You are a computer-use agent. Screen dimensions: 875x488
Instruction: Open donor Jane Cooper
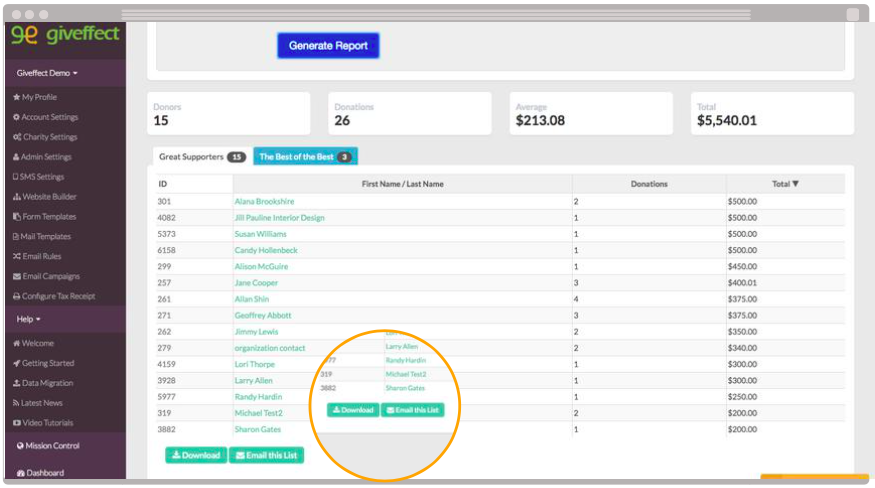click(x=256, y=283)
